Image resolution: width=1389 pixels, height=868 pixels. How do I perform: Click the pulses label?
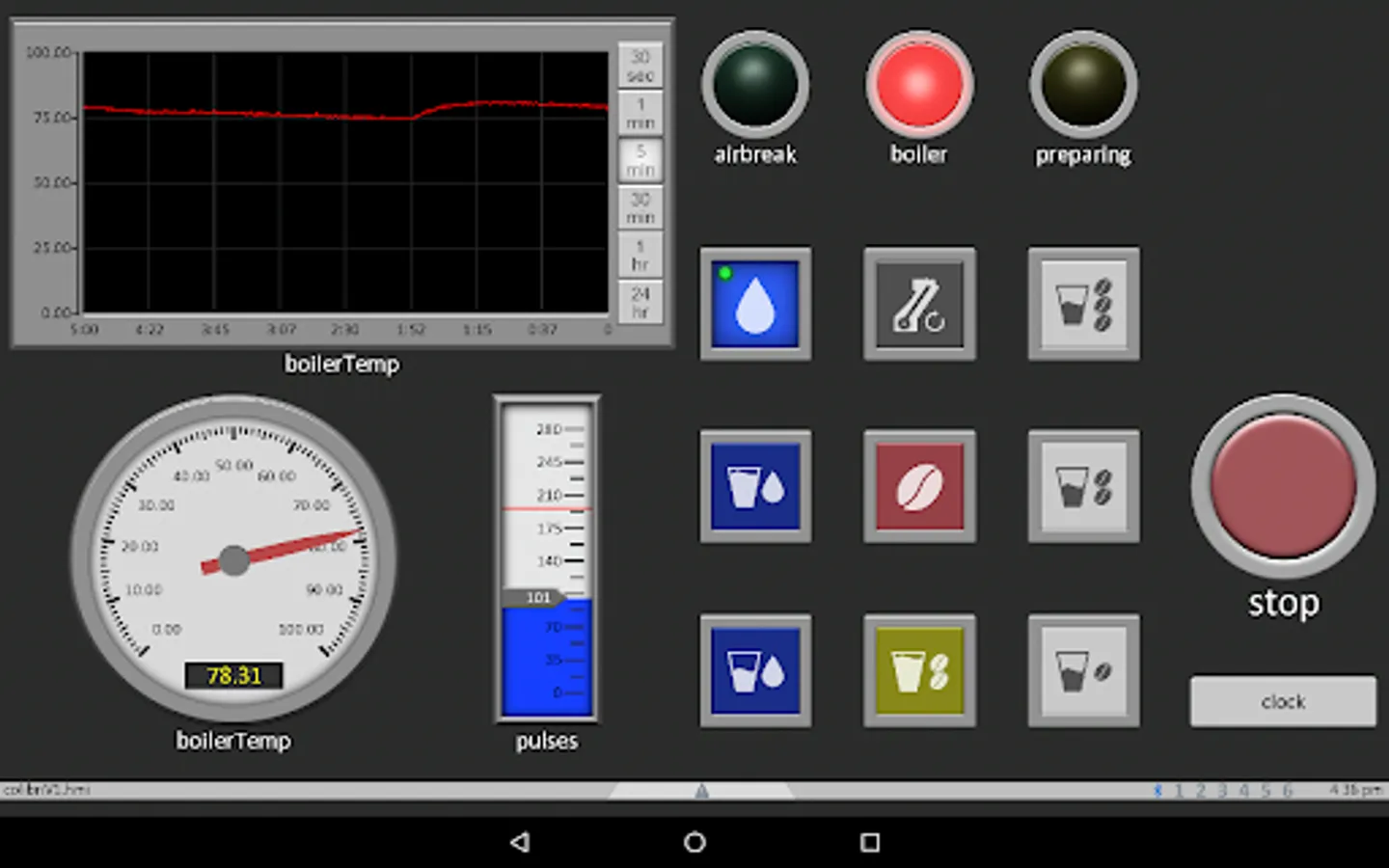tap(547, 741)
